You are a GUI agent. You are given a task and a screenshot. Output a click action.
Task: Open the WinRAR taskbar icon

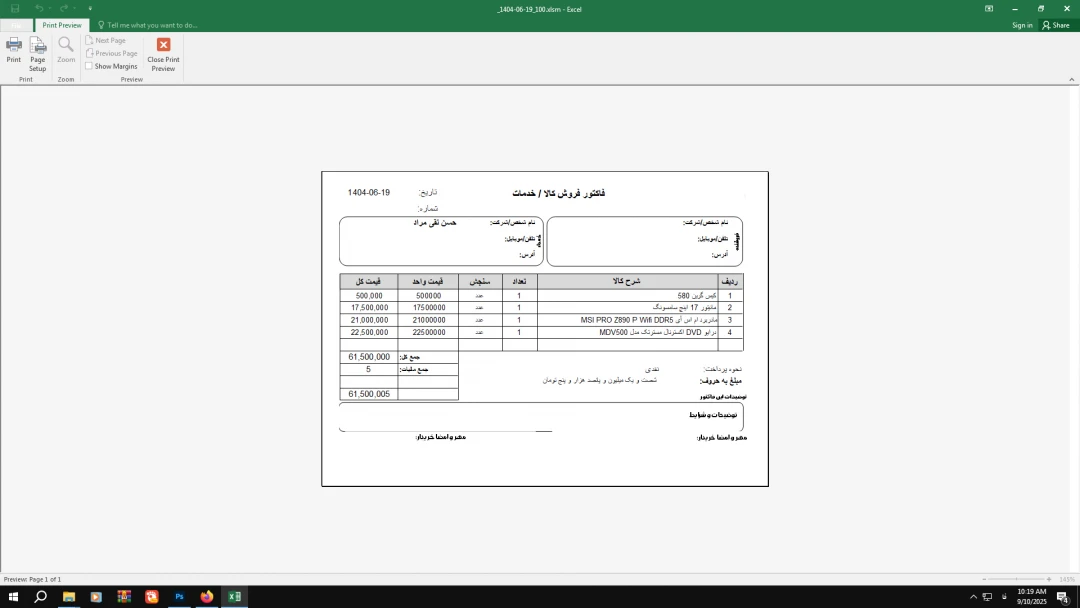click(x=124, y=597)
